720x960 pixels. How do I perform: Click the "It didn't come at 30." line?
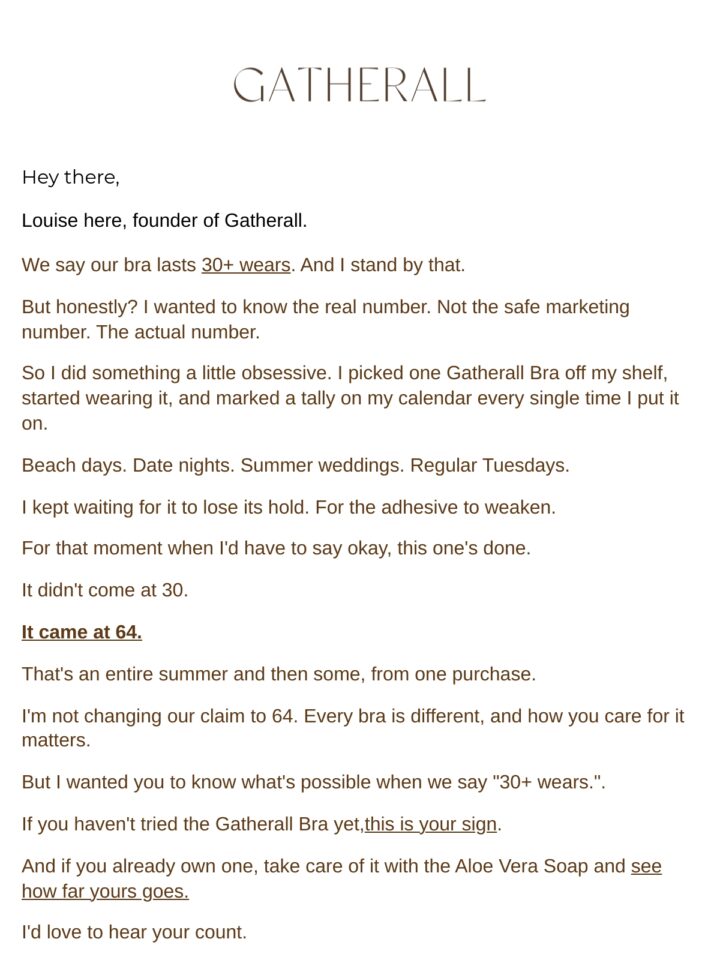105,590
